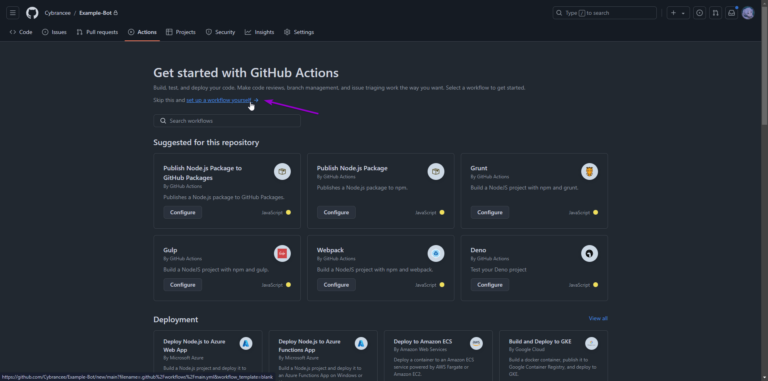Go to GitHub home via Octocat logo
768x381 pixels.
tap(32, 13)
